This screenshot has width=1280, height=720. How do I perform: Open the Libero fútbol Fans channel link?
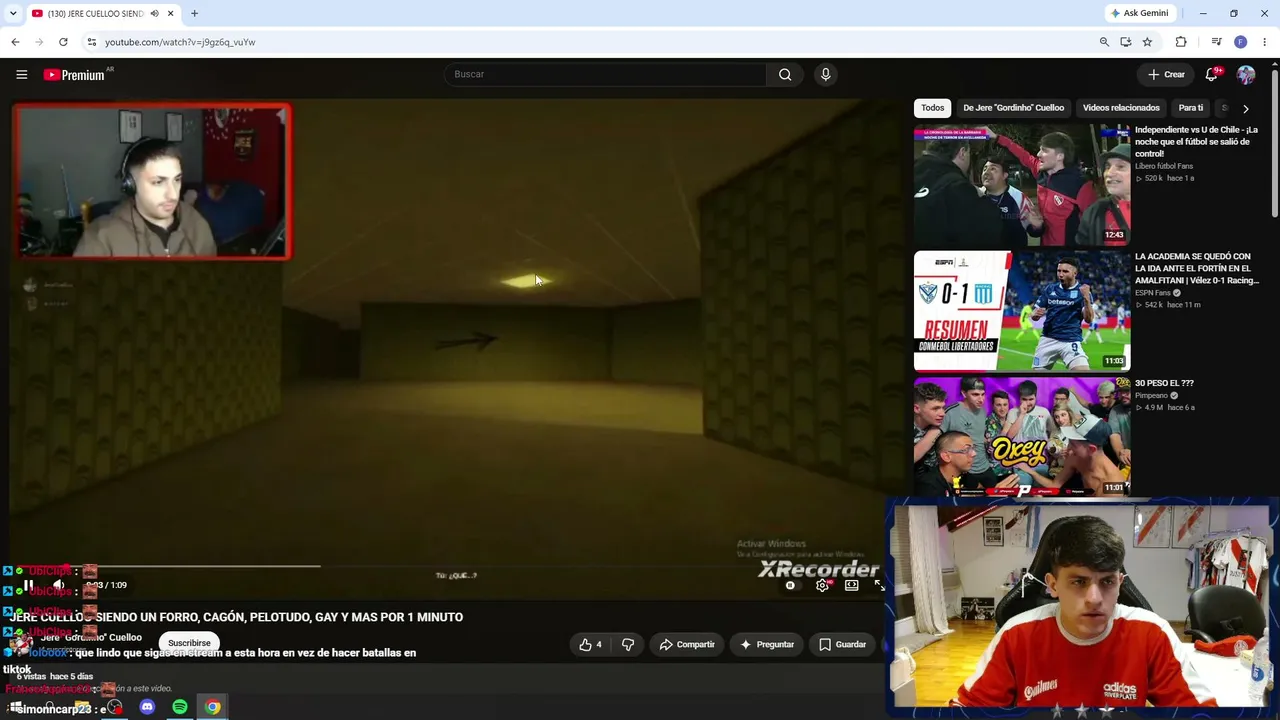pyautogui.click(x=1164, y=166)
